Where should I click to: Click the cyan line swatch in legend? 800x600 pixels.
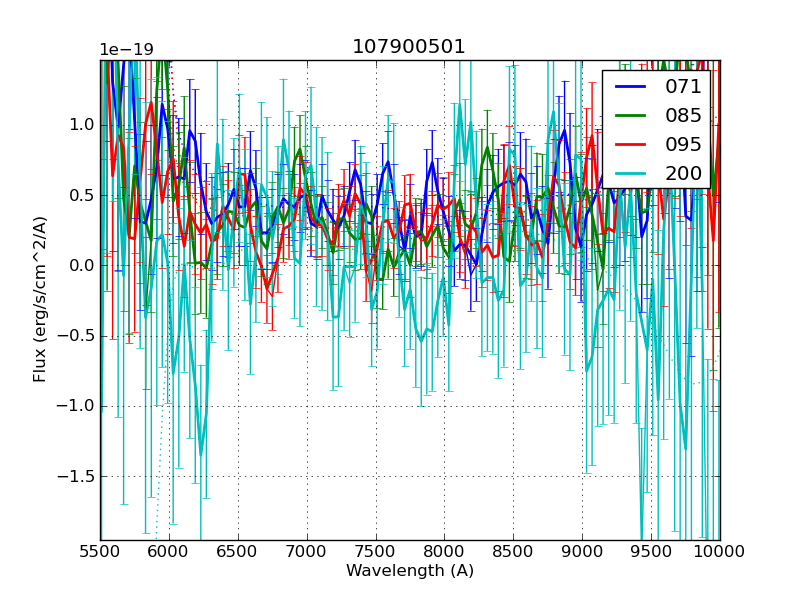click(632, 174)
